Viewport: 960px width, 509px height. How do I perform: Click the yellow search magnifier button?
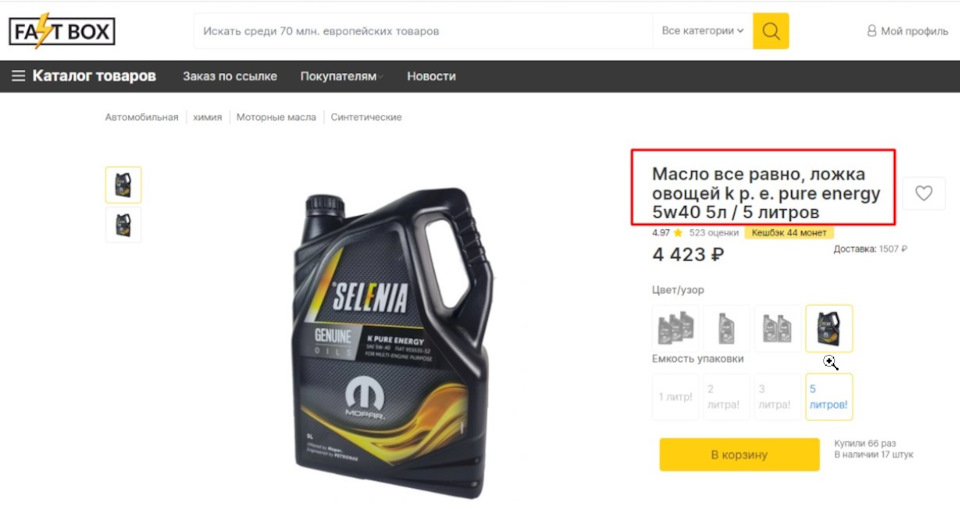point(770,31)
